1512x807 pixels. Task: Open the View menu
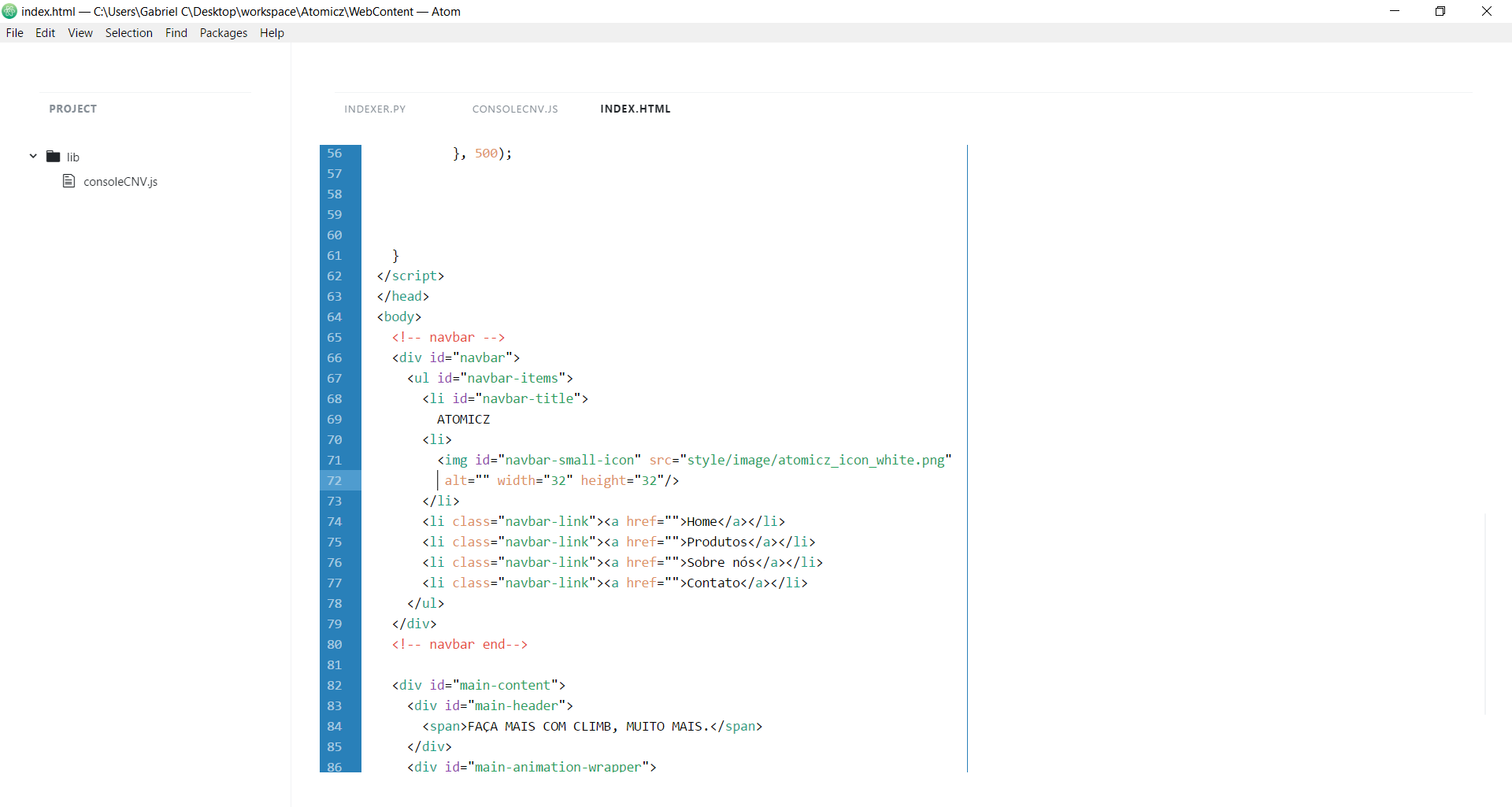(80, 33)
